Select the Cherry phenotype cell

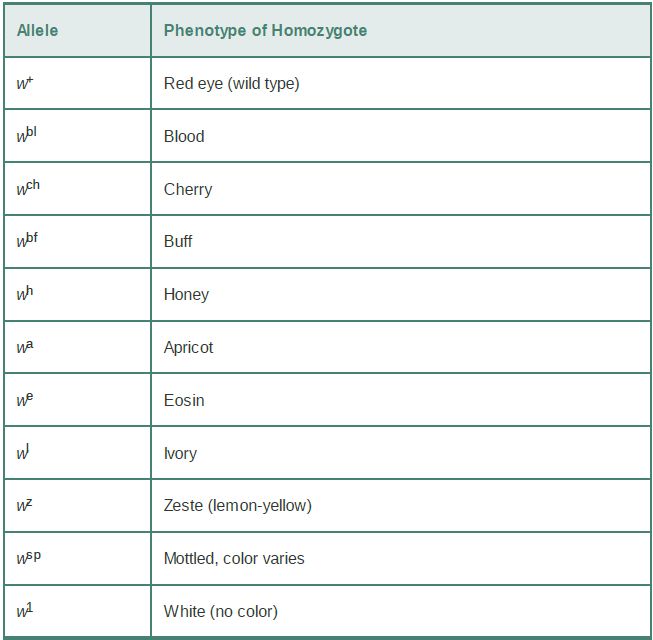pos(401,189)
